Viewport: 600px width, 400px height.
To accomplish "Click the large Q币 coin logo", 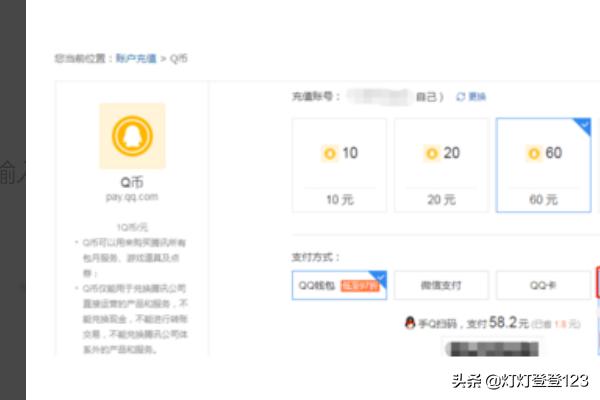I will [132, 136].
